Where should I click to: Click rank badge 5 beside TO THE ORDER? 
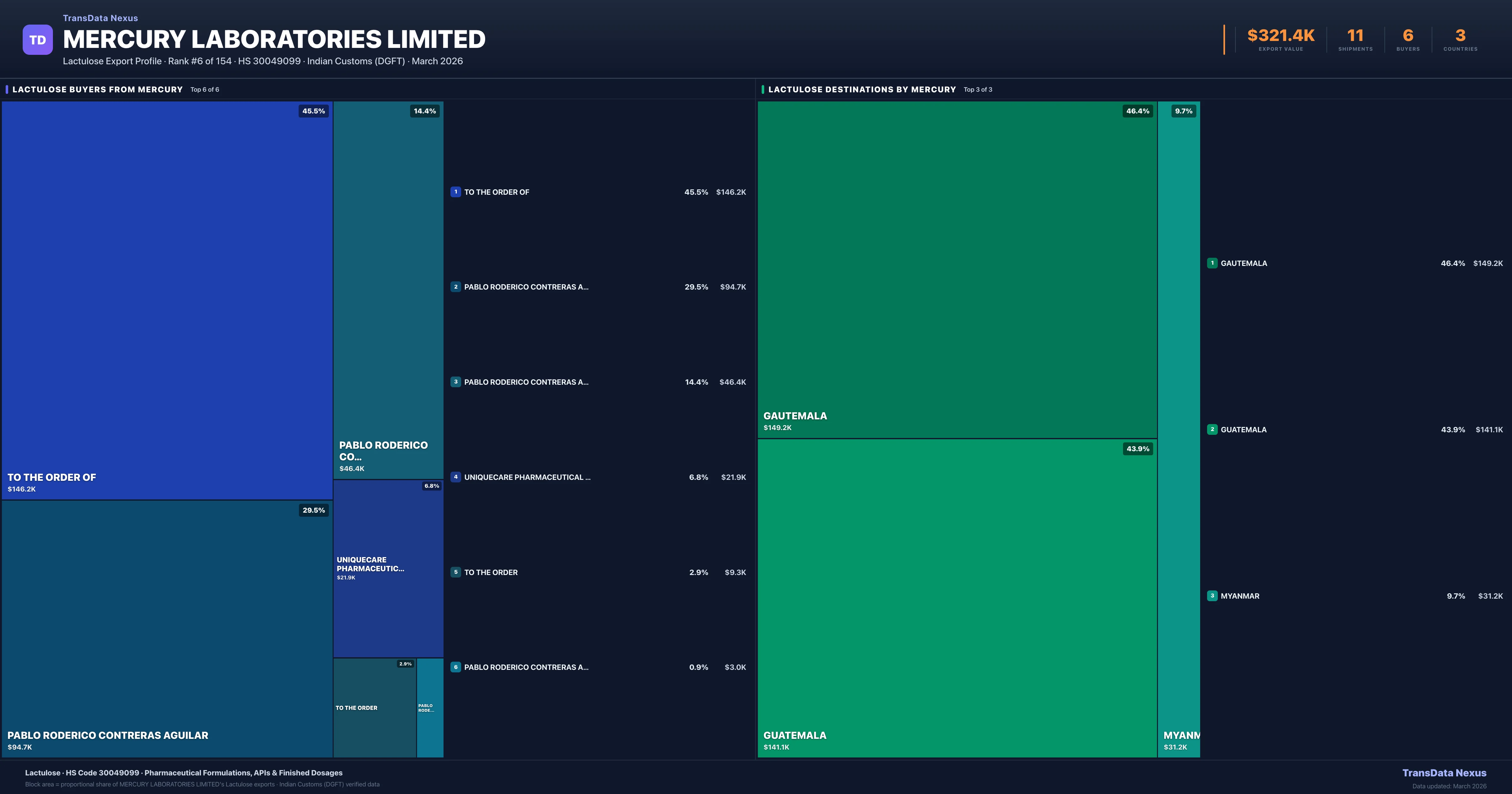[x=455, y=572]
